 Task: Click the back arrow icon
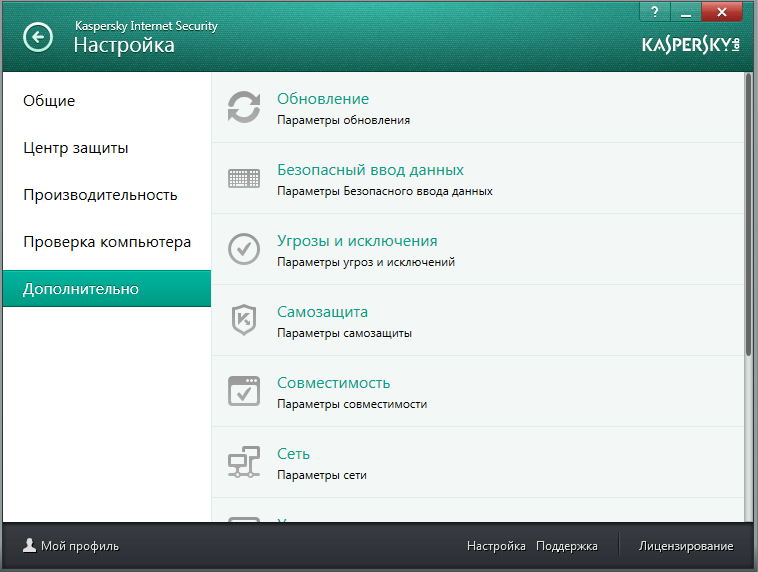pos(38,37)
